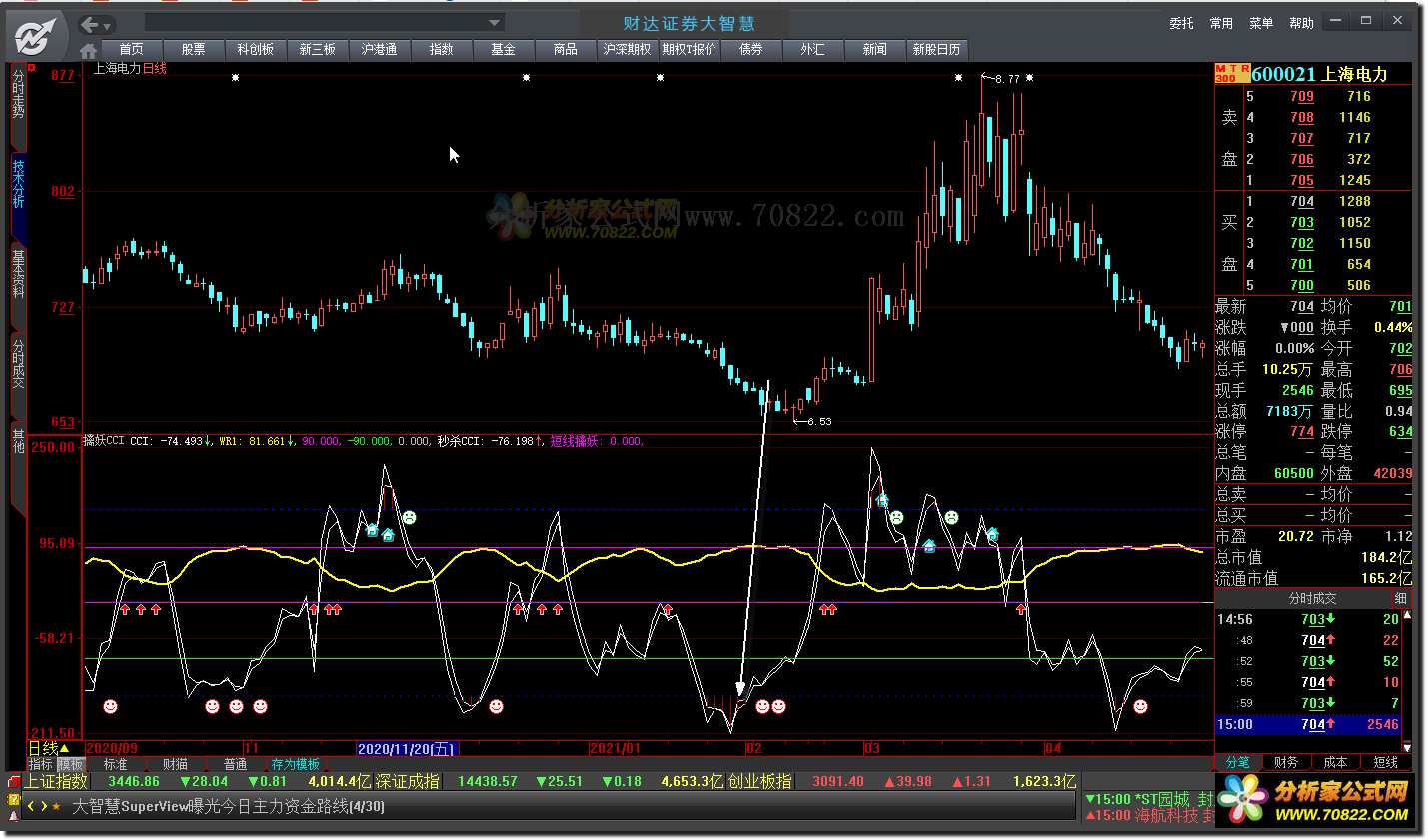Image resolution: width=1428 pixels, height=840 pixels.
Task: Click the 创业板指 index label
Action: pyautogui.click(x=759, y=781)
